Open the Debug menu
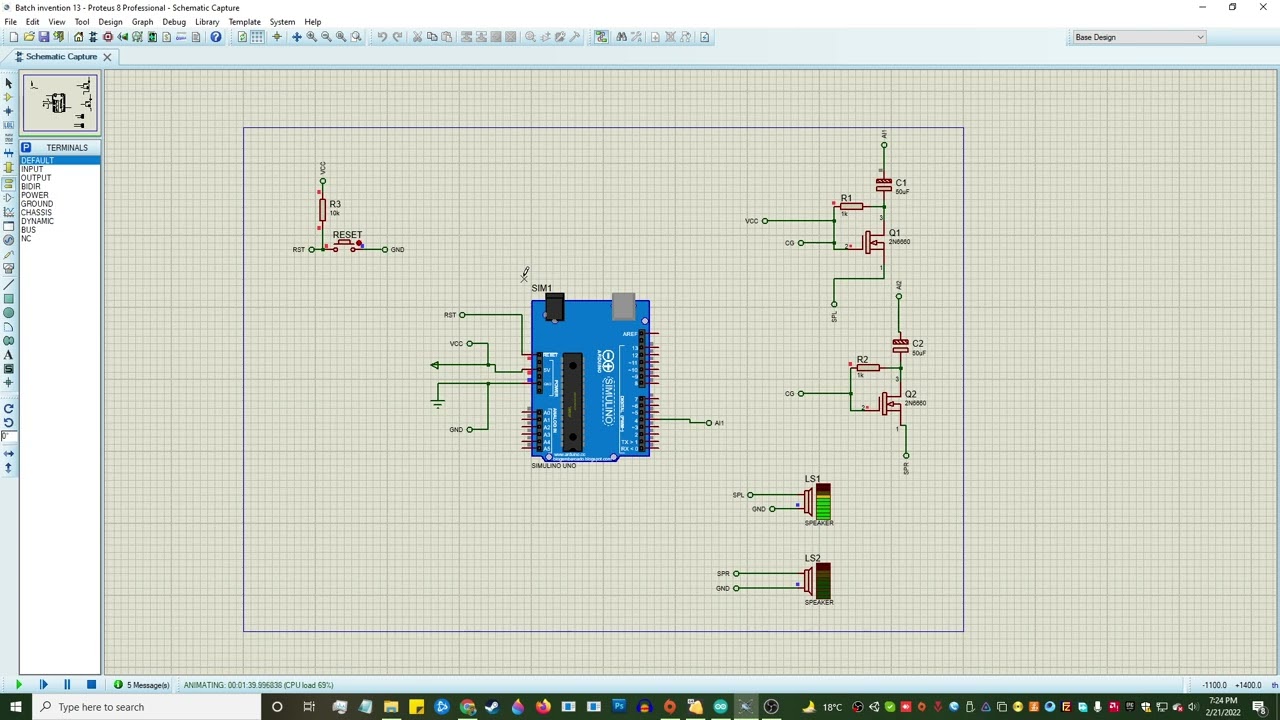The width and height of the screenshot is (1280, 720). click(174, 21)
